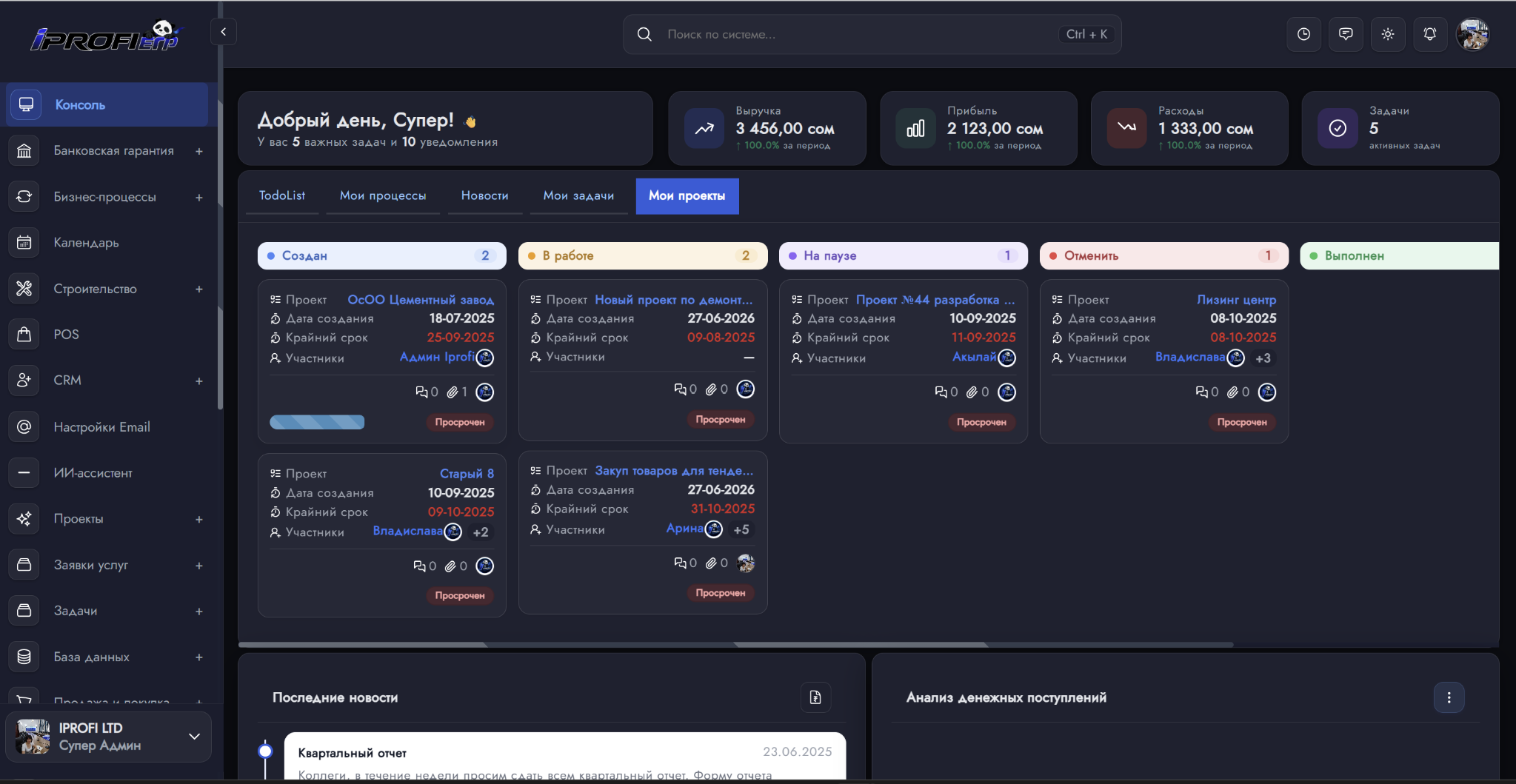Open the notifications bell icon
This screenshot has width=1516, height=784.
click(1430, 34)
